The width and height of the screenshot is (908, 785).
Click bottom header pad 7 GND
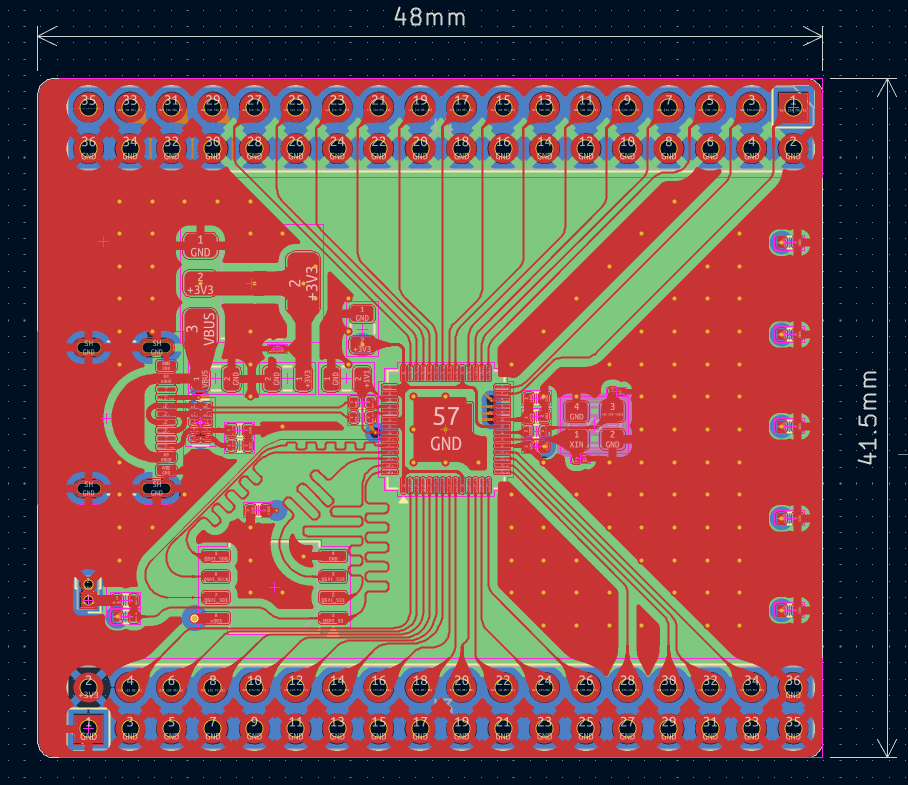point(213,728)
